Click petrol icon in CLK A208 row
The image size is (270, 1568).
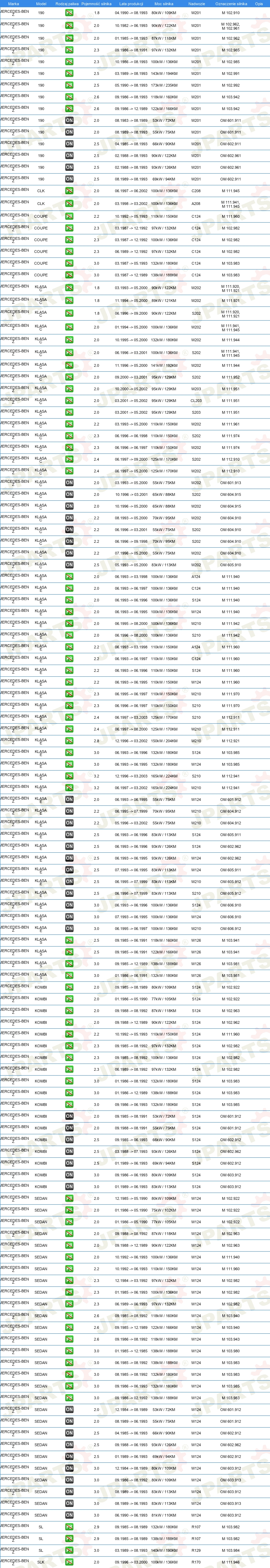tap(69, 204)
